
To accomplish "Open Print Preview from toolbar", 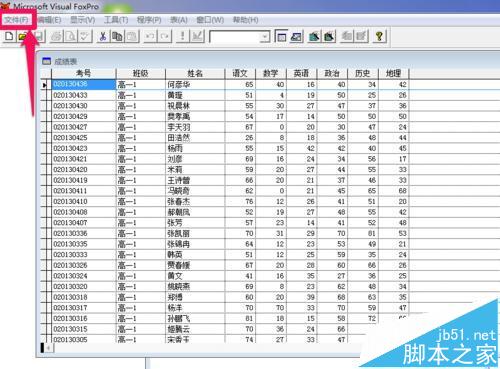I will pyautogui.click(x=71, y=36).
